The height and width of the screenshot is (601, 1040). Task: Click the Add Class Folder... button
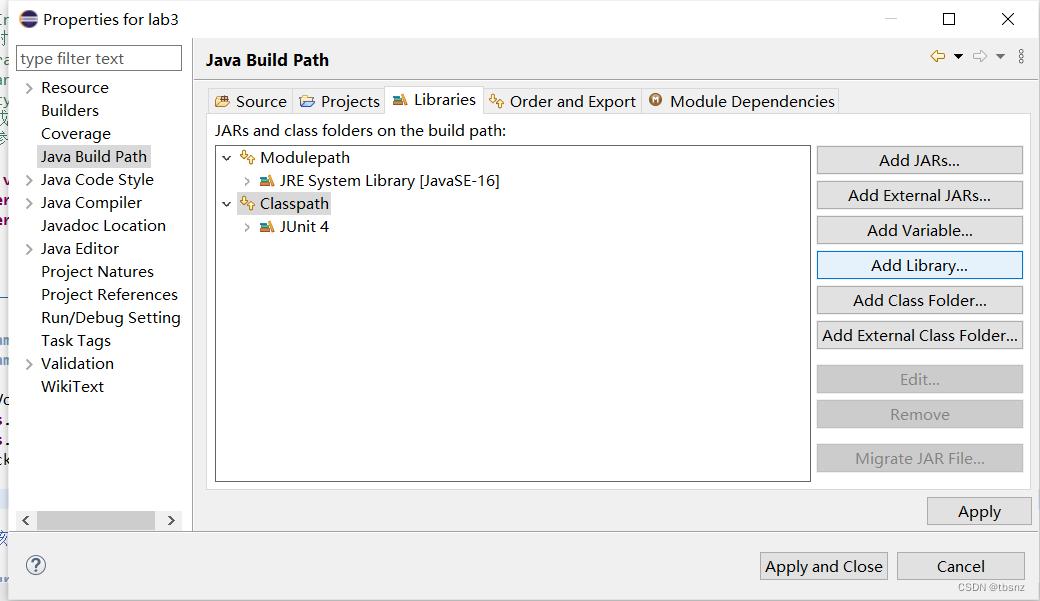(919, 300)
